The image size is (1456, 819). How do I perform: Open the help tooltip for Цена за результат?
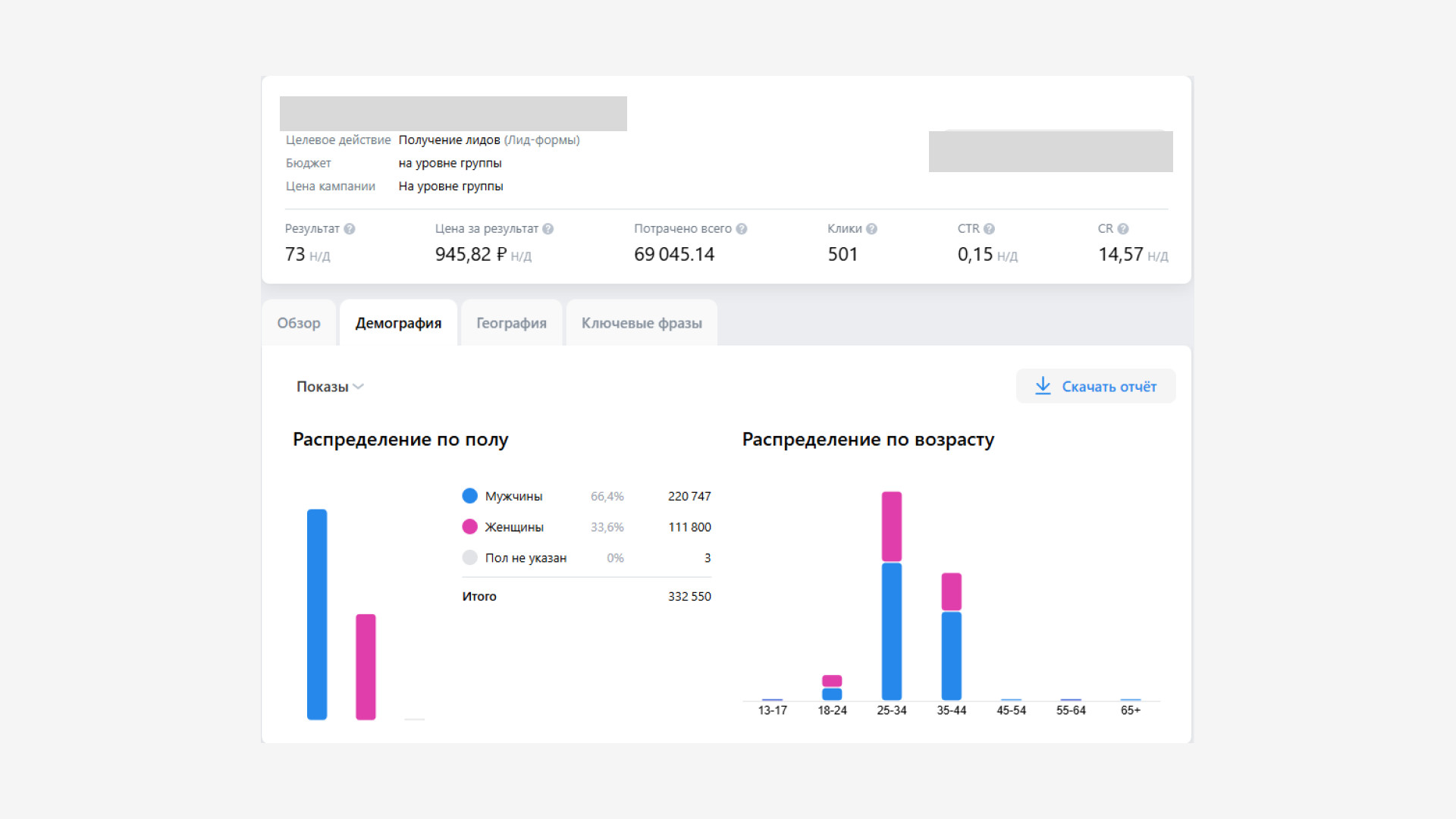coord(548,229)
